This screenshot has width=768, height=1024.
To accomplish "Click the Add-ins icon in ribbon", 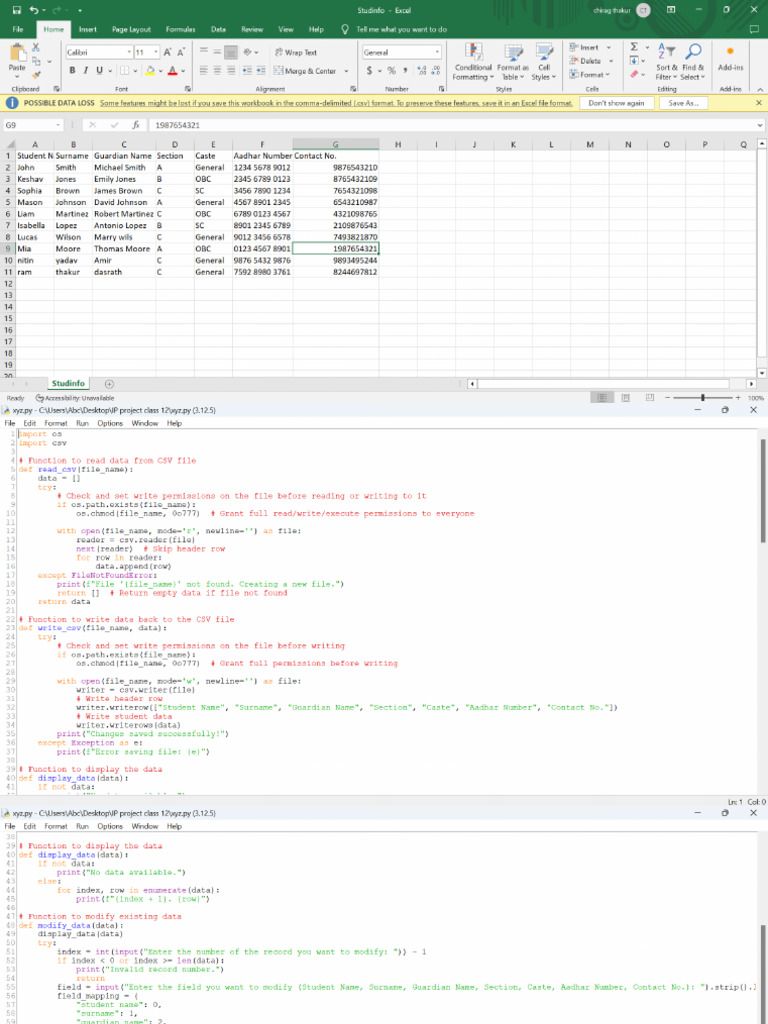I will (x=731, y=60).
